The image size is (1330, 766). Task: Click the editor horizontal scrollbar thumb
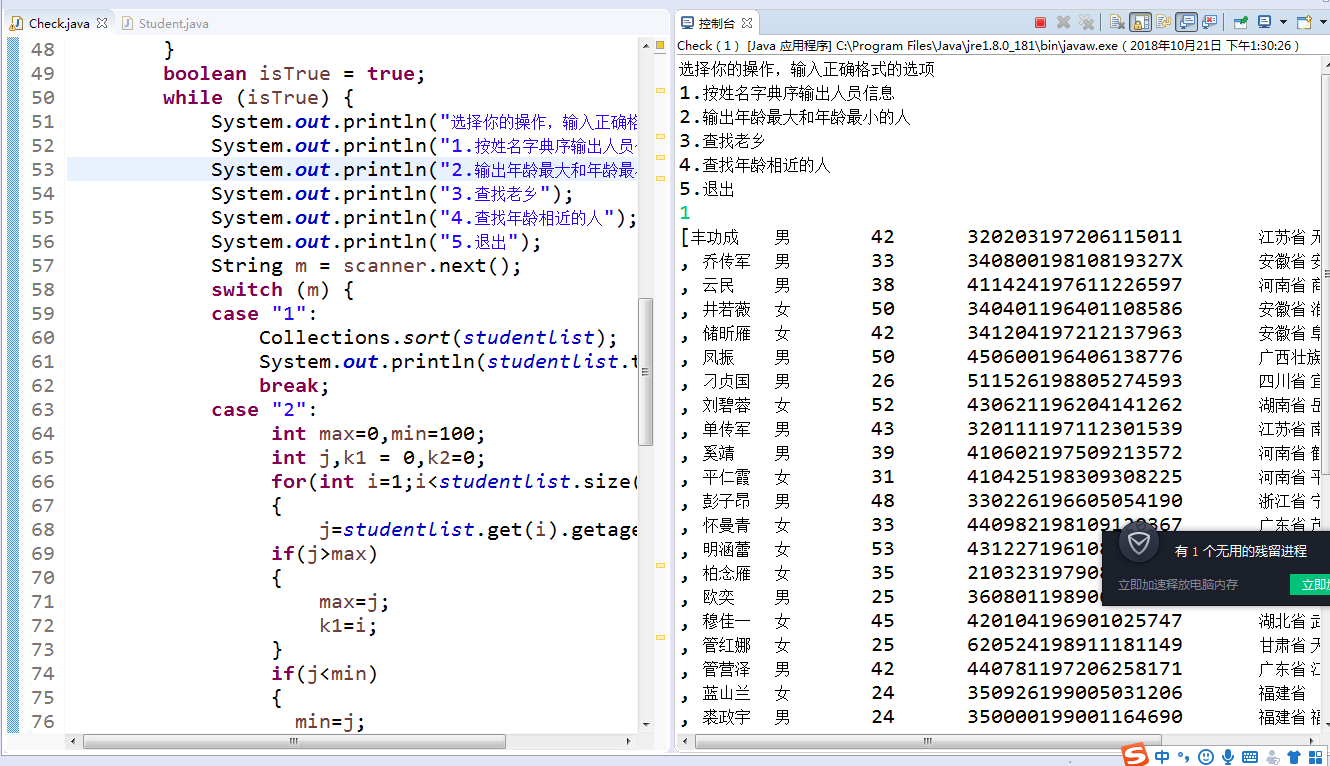pos(294,742)
